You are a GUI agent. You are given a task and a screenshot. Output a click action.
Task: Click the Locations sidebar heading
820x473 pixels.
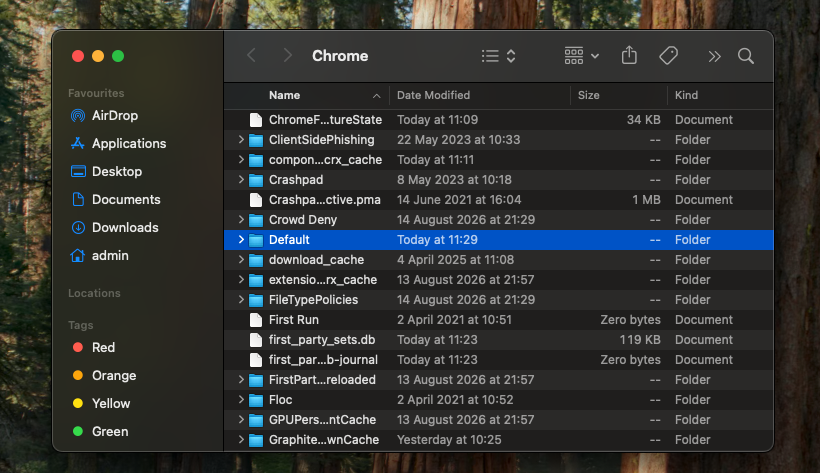coord(94,293)
